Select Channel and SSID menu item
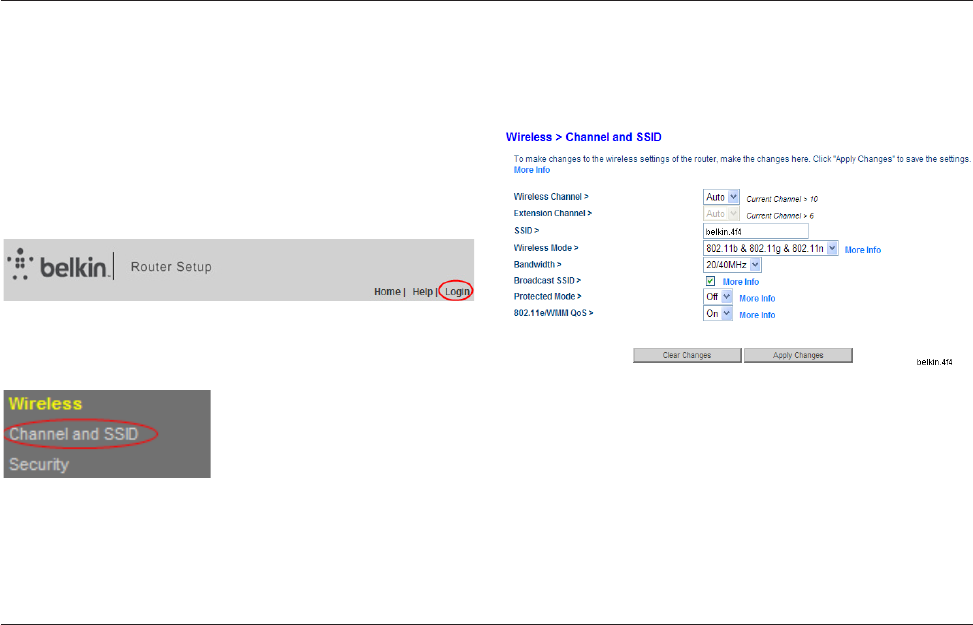This screenshot has height=625, width=973. click(73, 434)
